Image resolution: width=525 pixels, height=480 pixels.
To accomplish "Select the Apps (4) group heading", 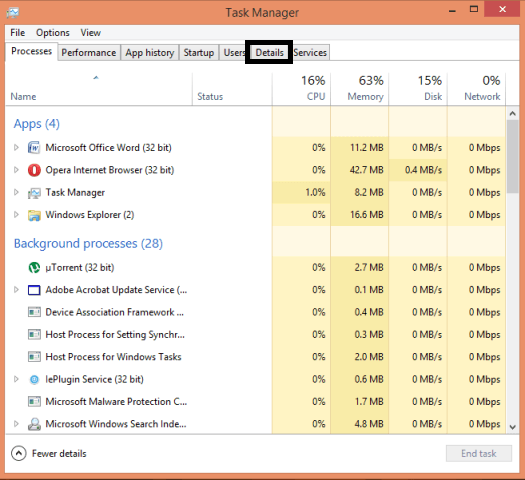I will click(36, 124).
